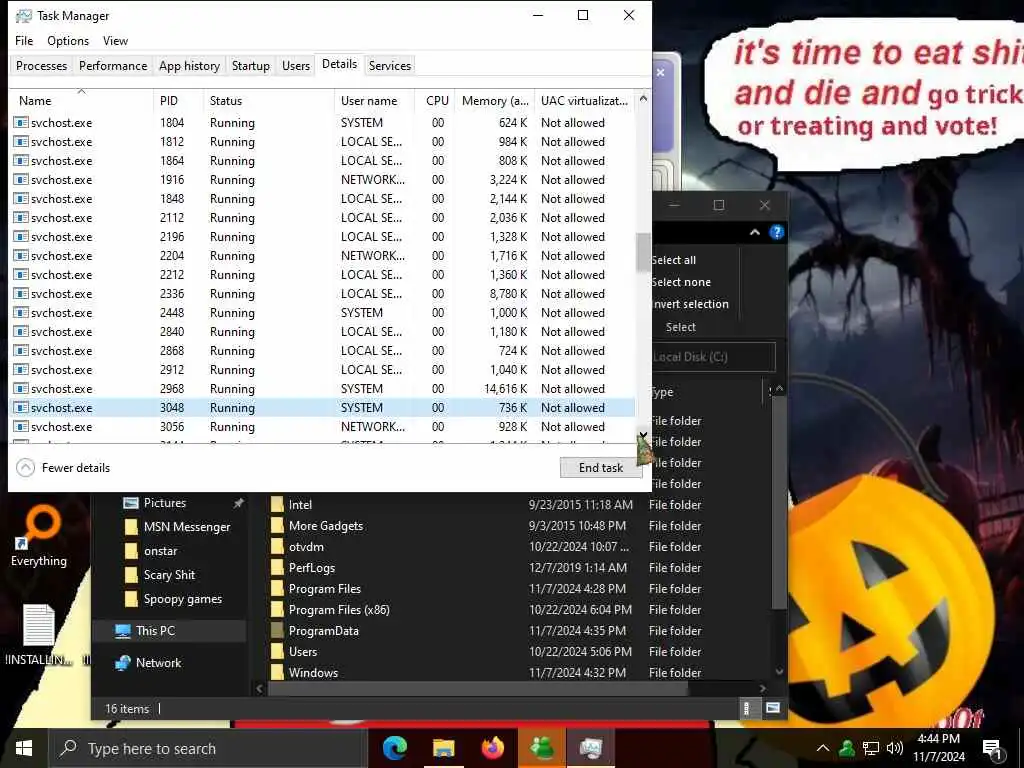Click the End task button
This screenshot has width=1024, height=768.
pos(601,468)
